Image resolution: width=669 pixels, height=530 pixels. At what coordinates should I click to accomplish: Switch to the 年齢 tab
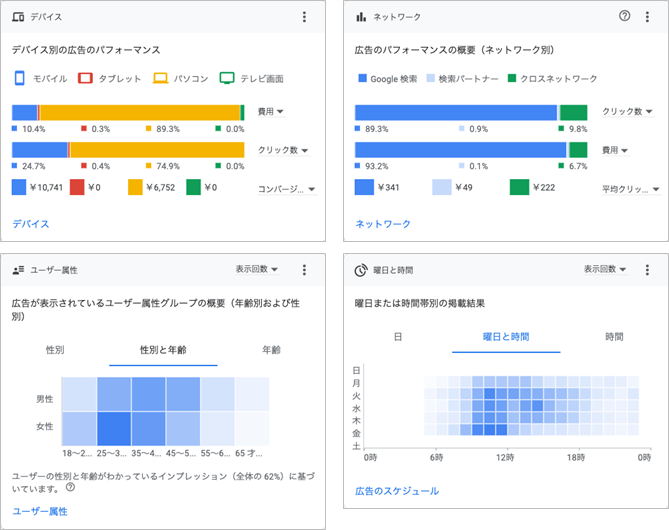pos(271,350)
